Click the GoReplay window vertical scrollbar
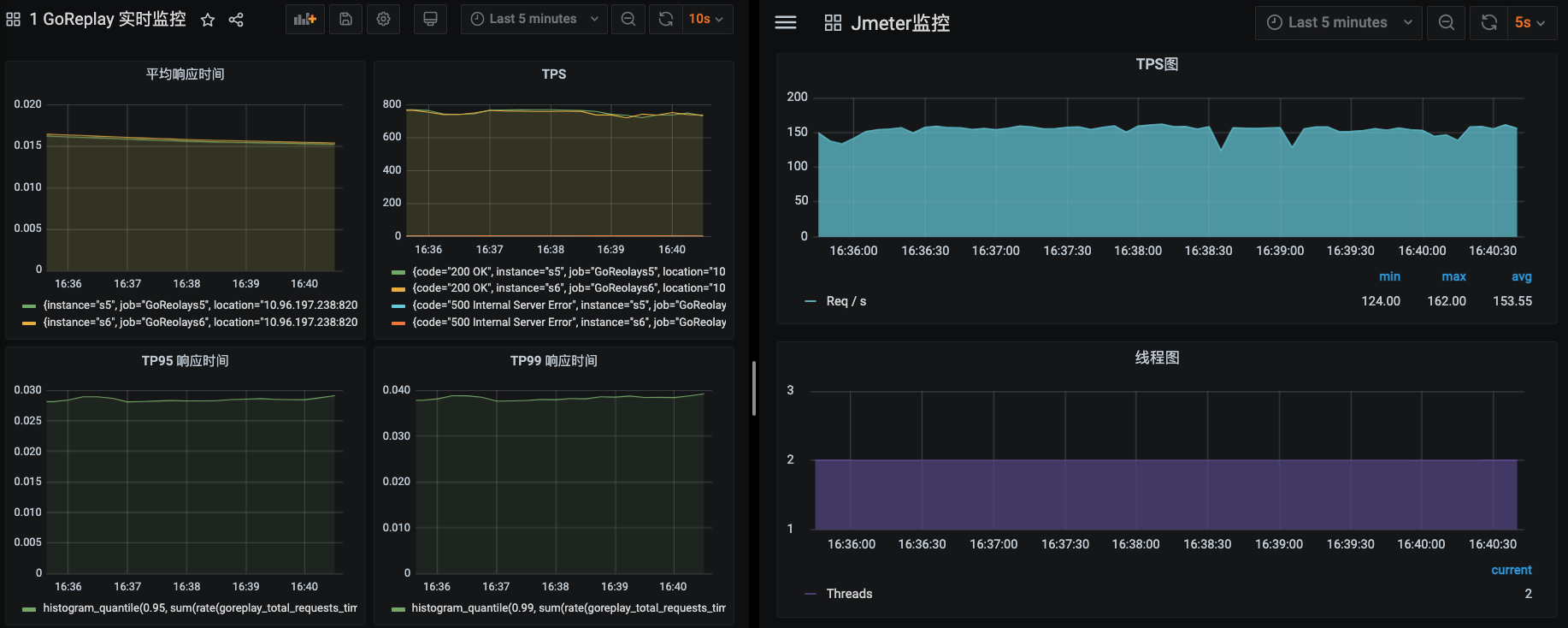The height and width of the screenshot is (628, 1568). (753, 388)
